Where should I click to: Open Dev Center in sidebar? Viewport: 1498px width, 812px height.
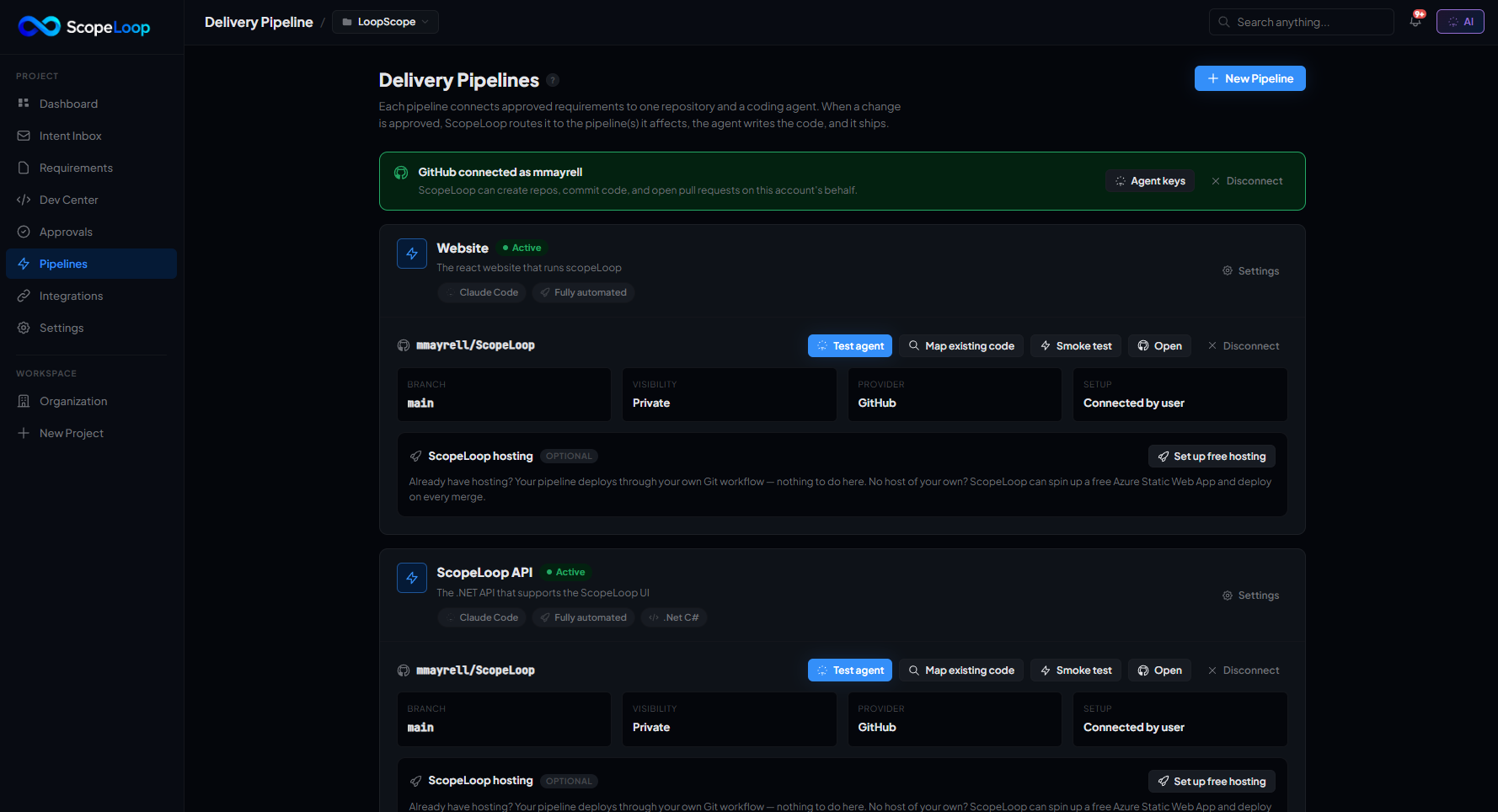coord(91,200)
